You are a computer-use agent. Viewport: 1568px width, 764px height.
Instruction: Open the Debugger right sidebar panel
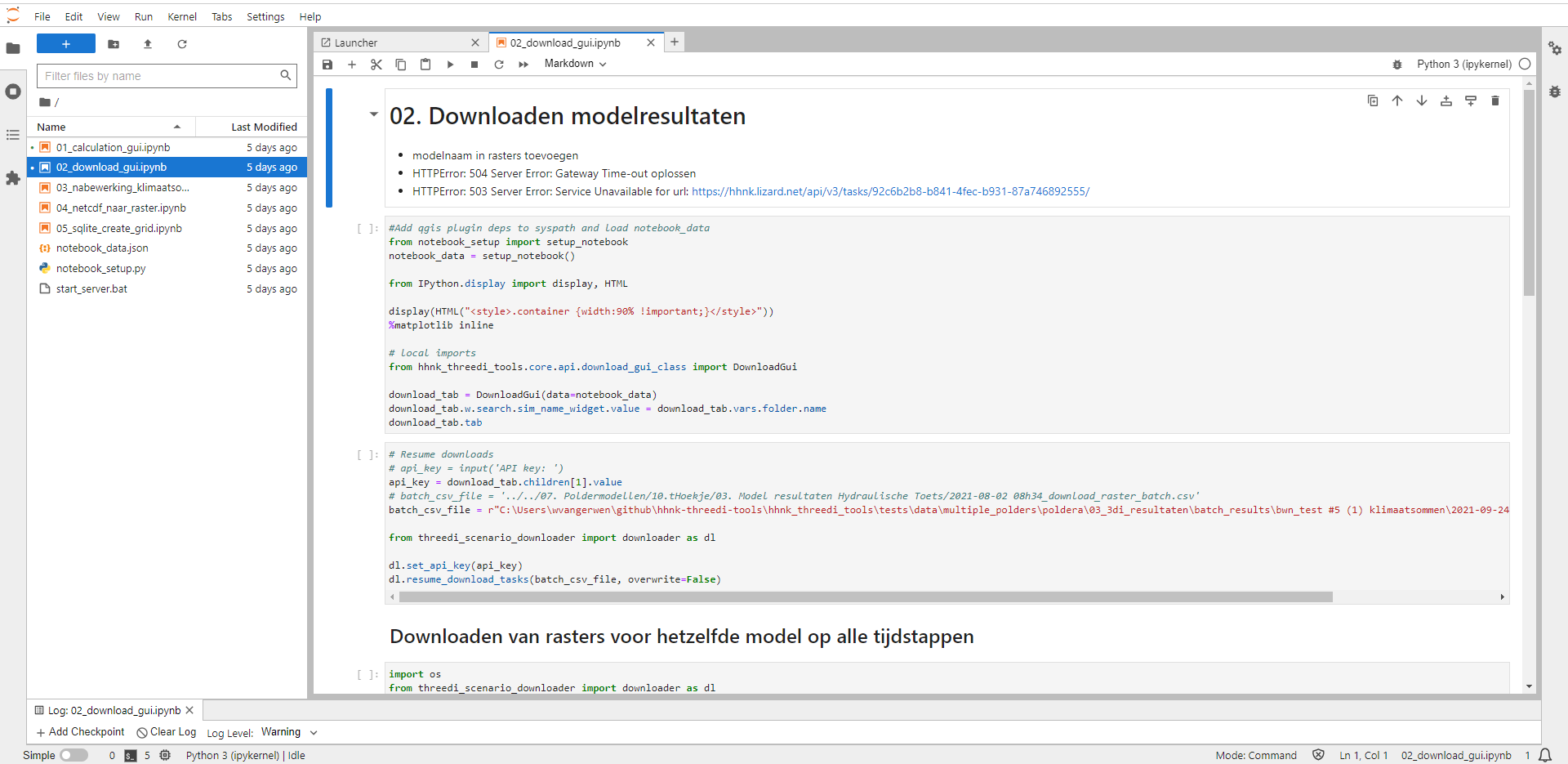pos(1555,92)
